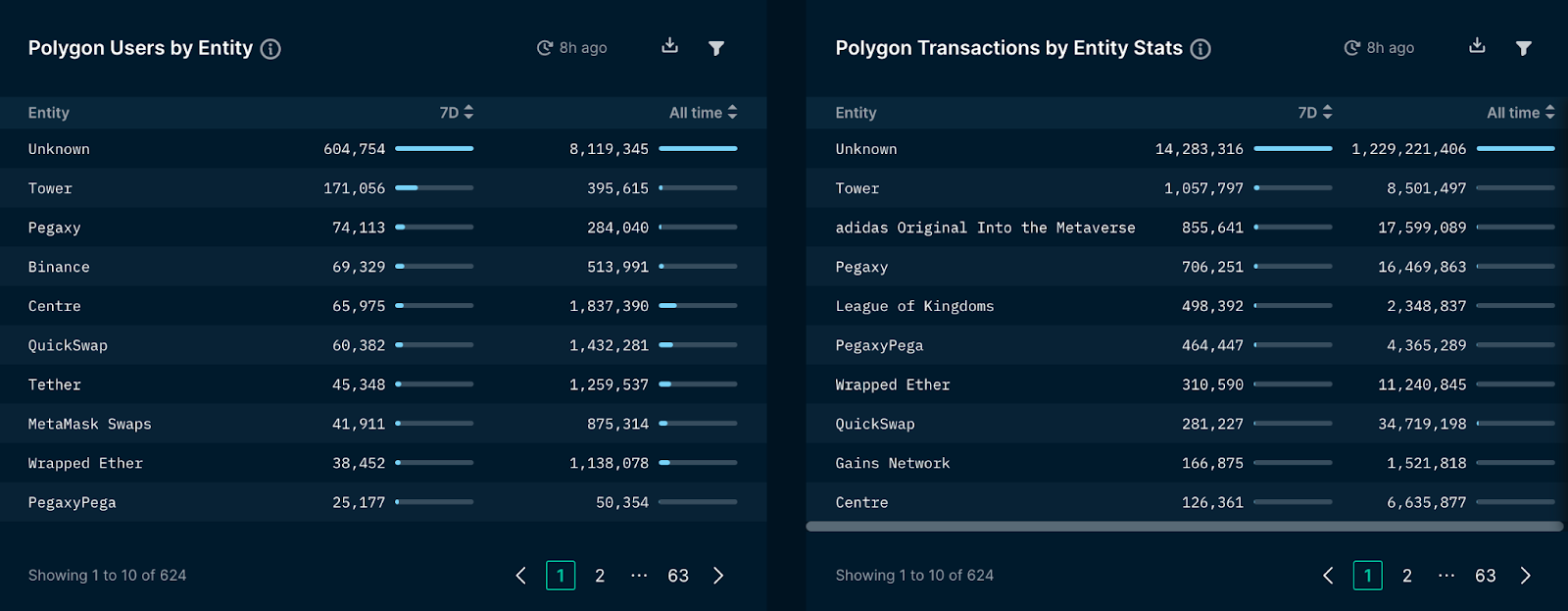The height and width of the screenshot is (611, 1568).
Task: Click refresh clock icon in Transactions panel
Action: pos(1352,48)
